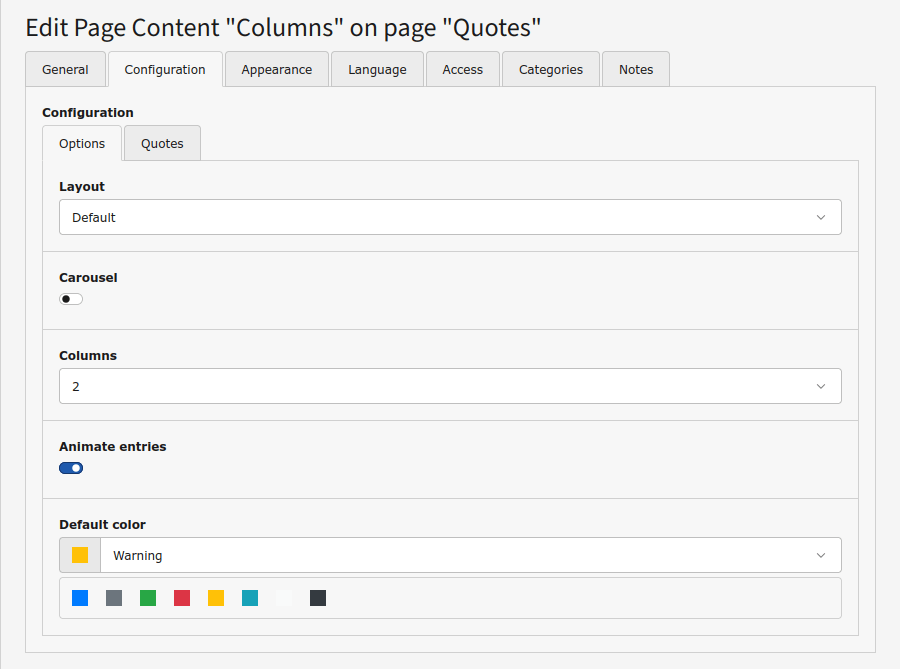Select the dark charcoal color swatch
This screenshot has height=669, width=900.
(x=318, y=598)
